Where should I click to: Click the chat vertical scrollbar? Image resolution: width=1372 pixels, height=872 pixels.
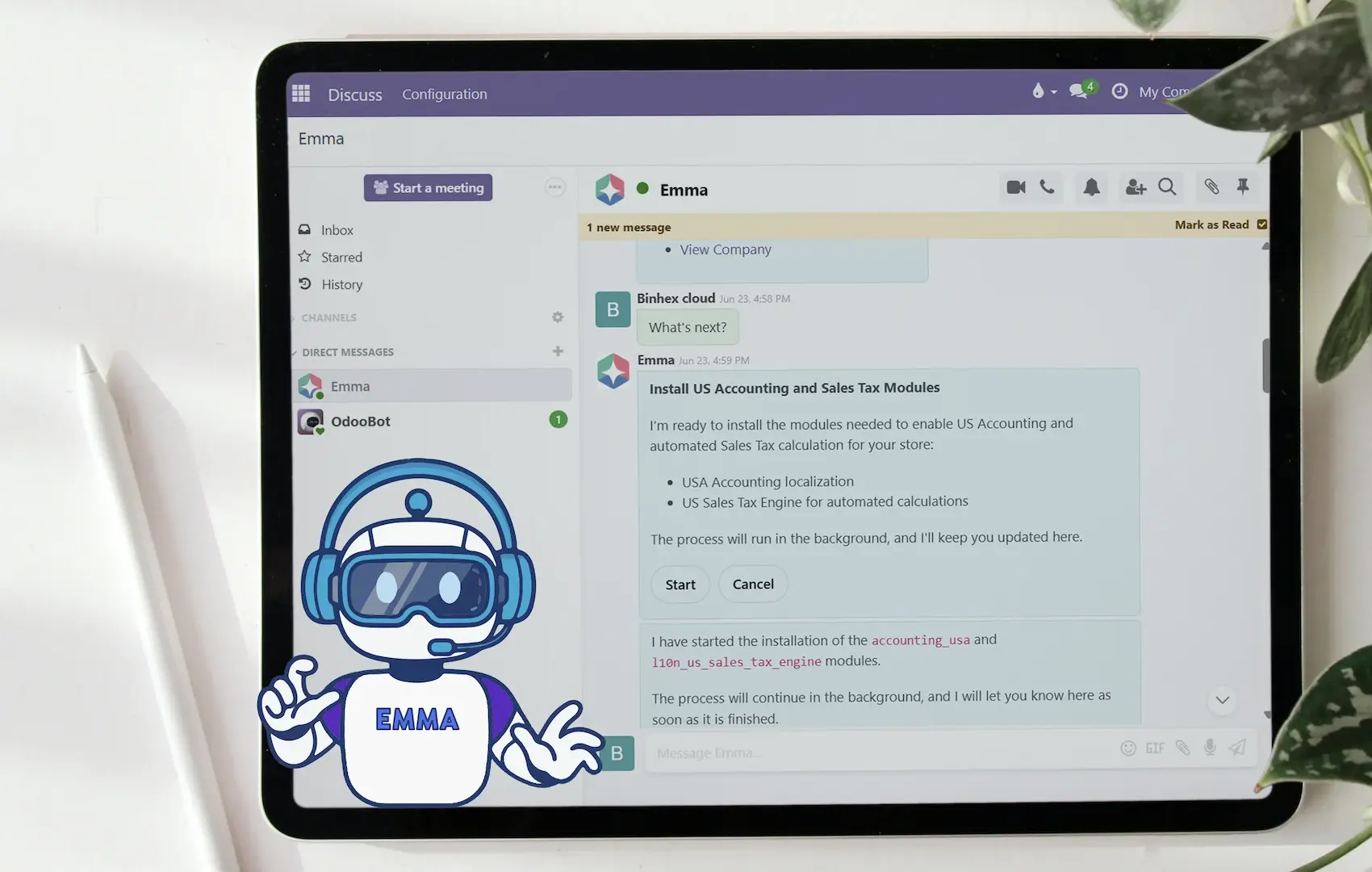pos(1266,365)
